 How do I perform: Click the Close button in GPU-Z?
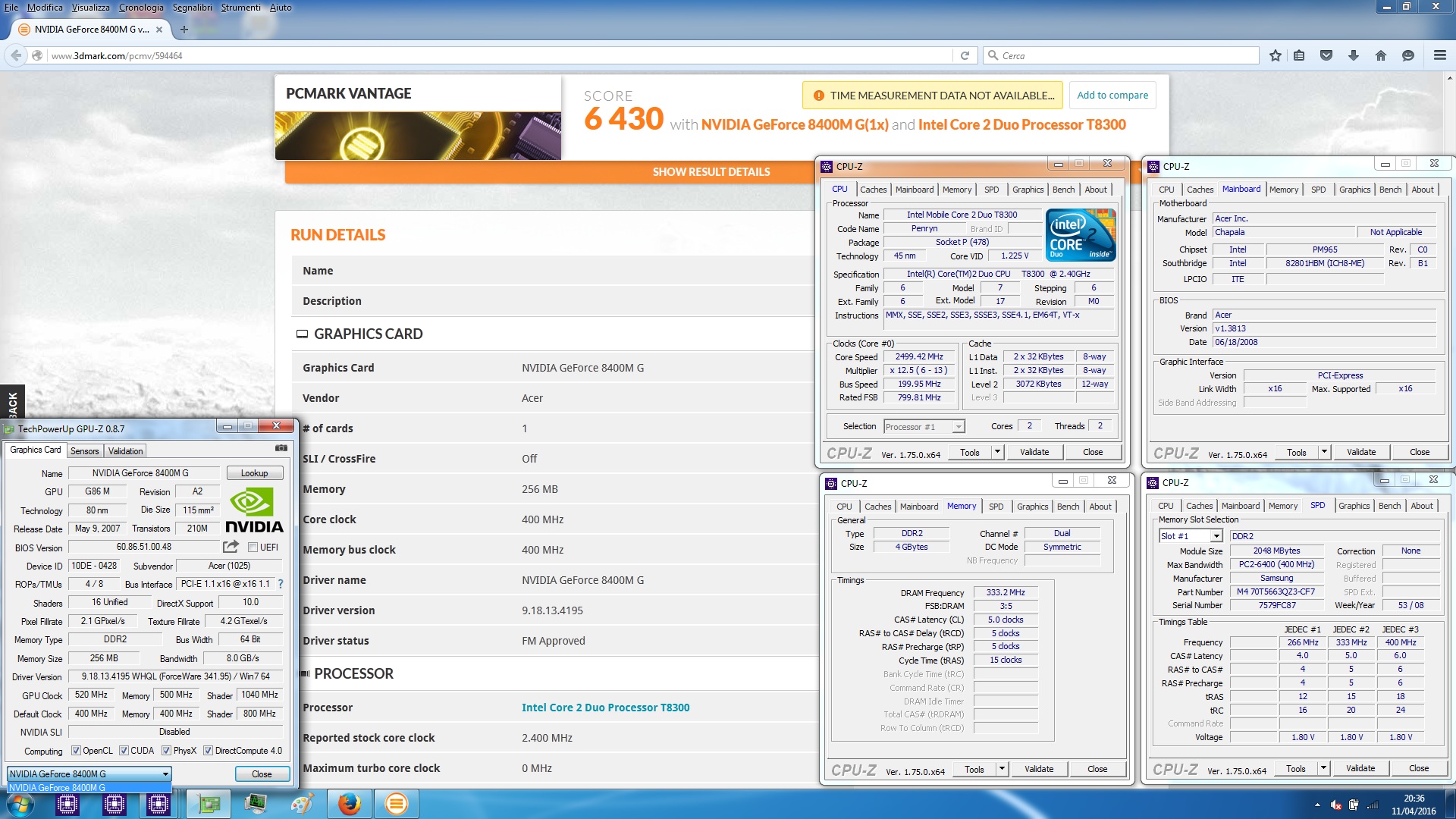pyautogui.click(x=262, y=774)
